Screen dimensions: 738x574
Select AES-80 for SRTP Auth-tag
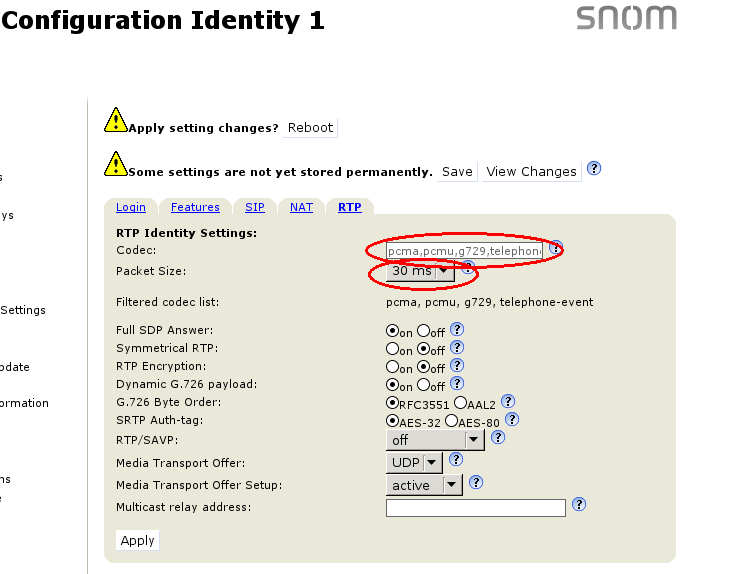pos(451,421)
